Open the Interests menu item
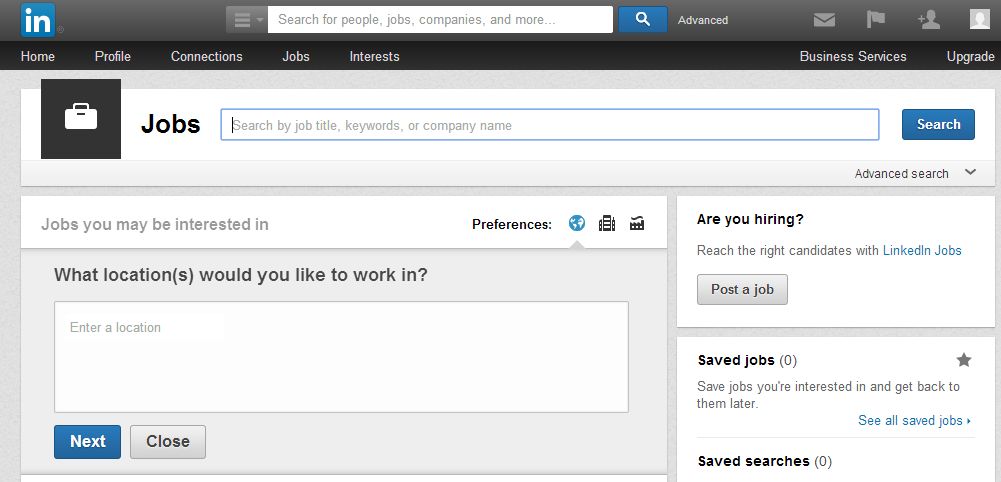The image size is (1001, 482). pyautogui.click(x=374, y=56)
